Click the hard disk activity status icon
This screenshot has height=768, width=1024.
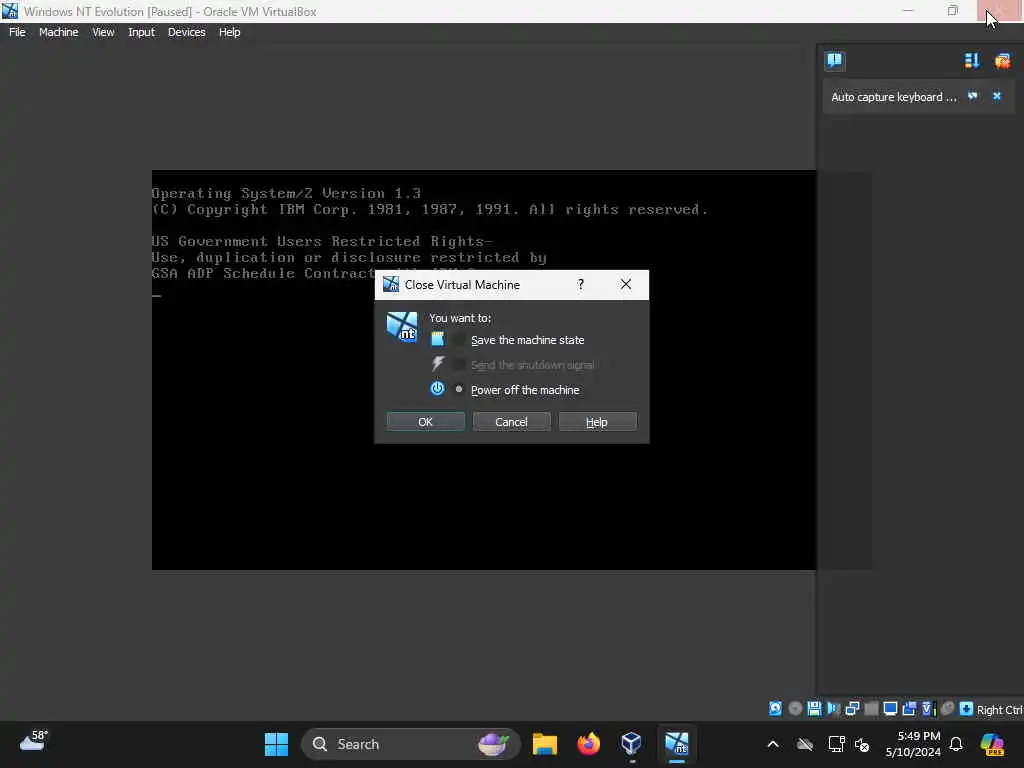pos(775,709)
